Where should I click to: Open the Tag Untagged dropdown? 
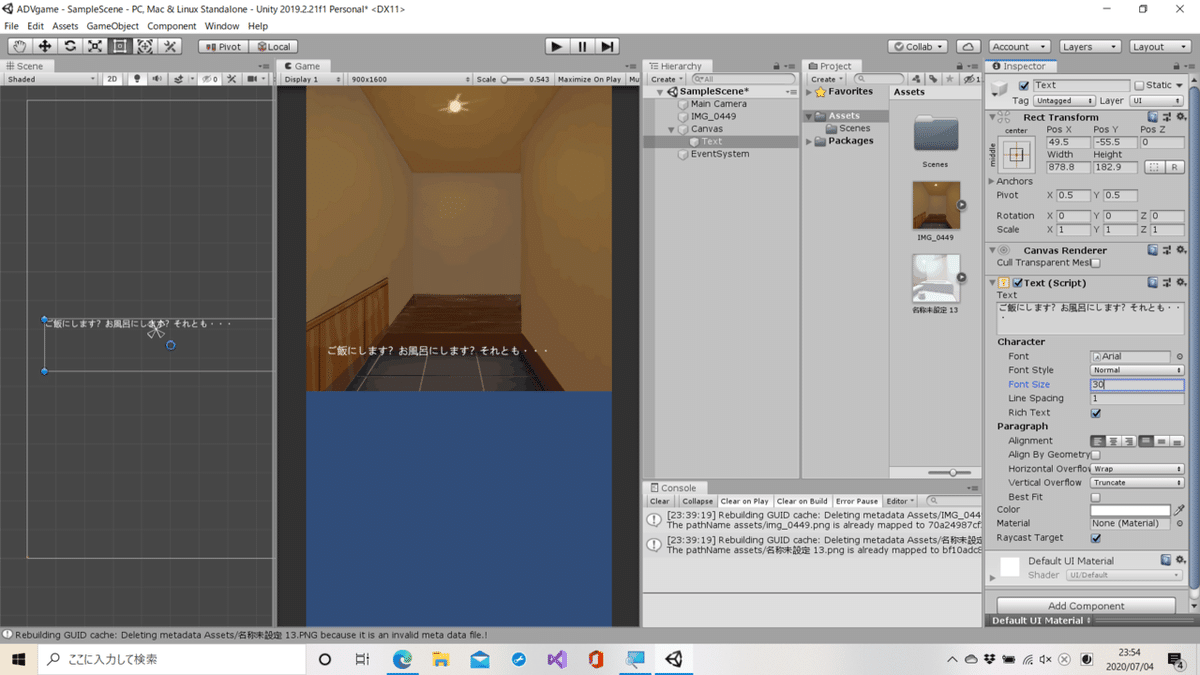point(1065,101)
